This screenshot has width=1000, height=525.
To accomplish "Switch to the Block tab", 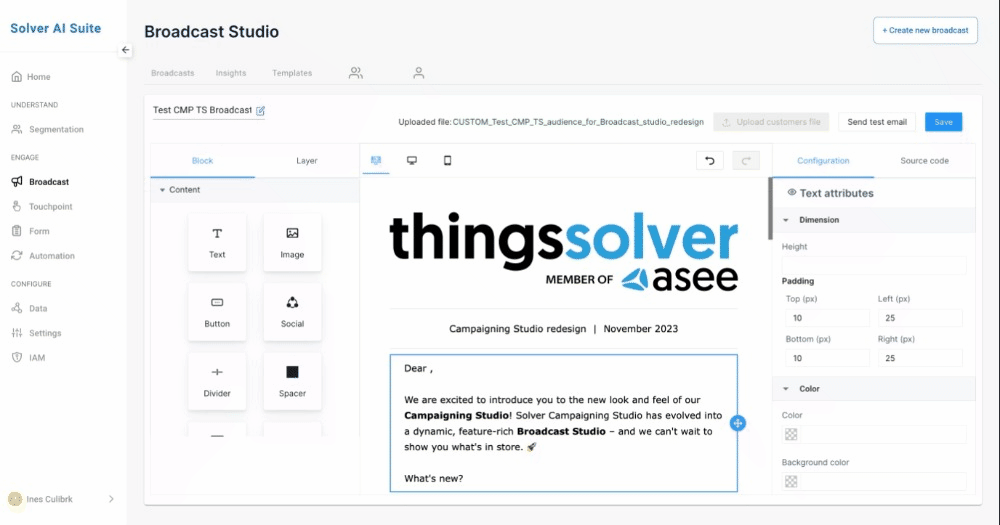I will (x=202, y=161).
